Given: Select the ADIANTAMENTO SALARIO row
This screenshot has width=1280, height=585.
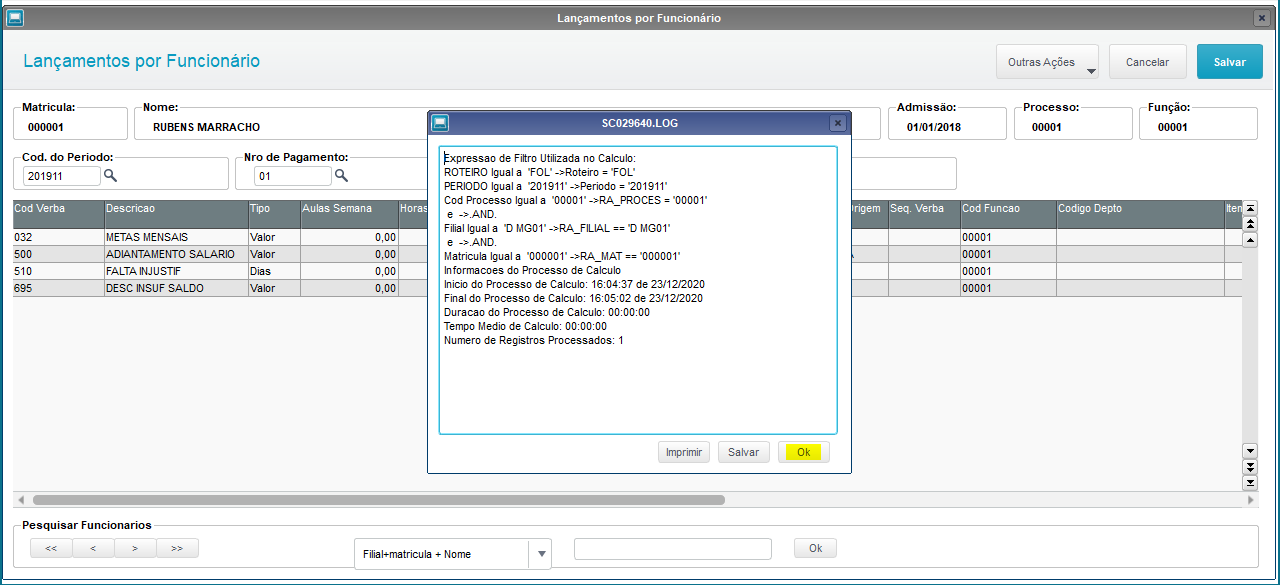Looking at the screenshot, I should click(627, 254).
